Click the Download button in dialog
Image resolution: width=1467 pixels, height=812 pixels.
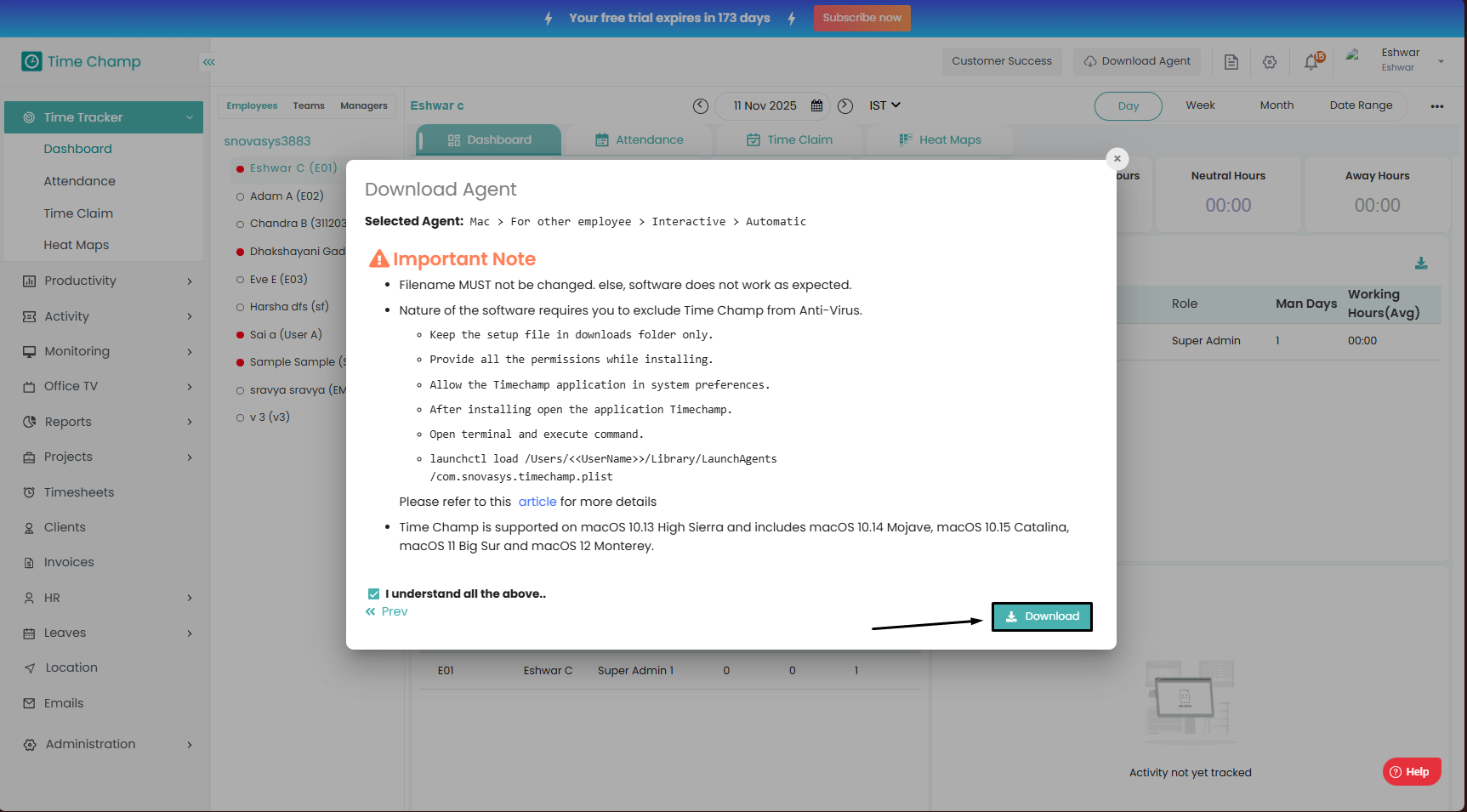(1042, 616)
